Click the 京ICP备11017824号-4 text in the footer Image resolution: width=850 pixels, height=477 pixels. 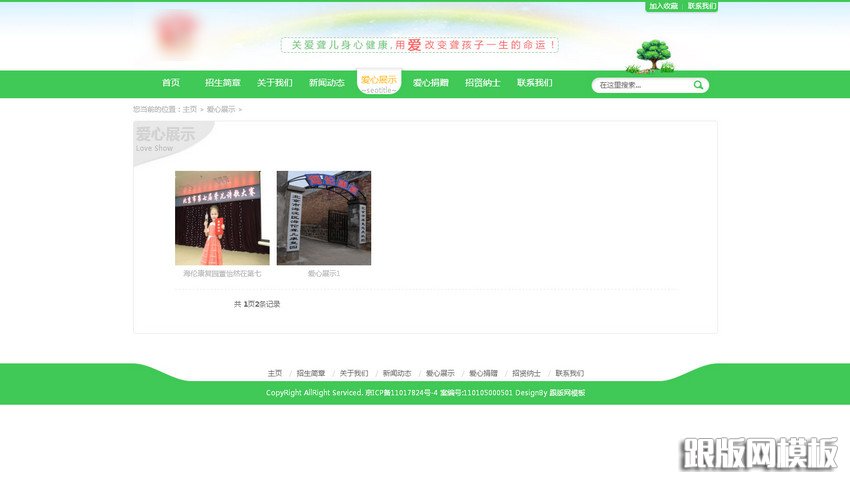tap(402, 393)
